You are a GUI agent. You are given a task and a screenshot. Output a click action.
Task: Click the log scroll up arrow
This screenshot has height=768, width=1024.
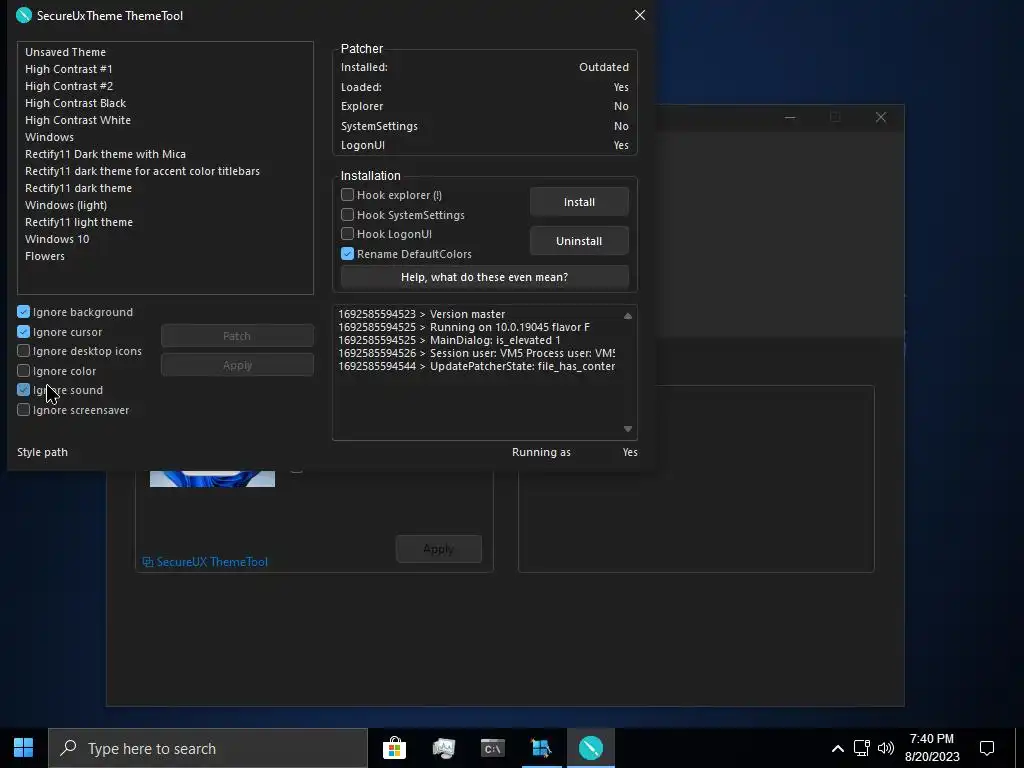[628, 315]
